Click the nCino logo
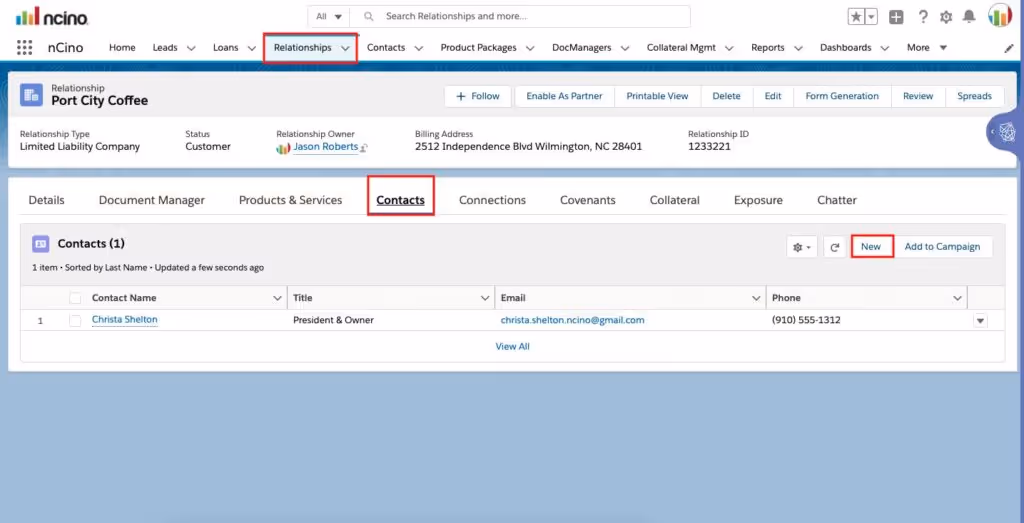1024x523 pixels. [x=52, y=16]
